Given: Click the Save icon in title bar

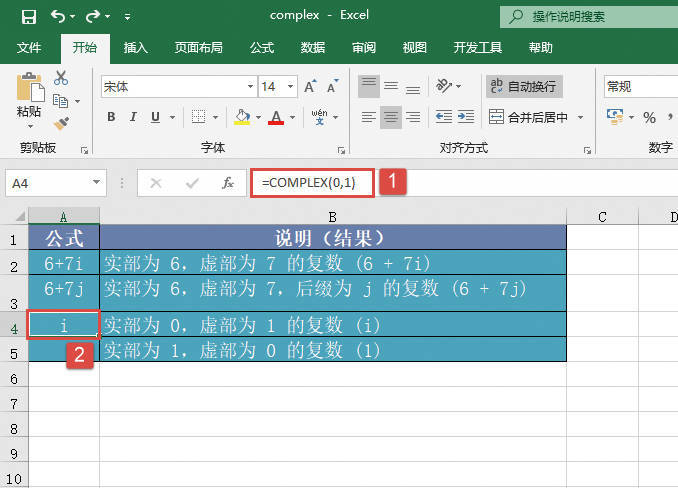Looking at the screenshot, I should pyautogui.click(x=28, y=16).
